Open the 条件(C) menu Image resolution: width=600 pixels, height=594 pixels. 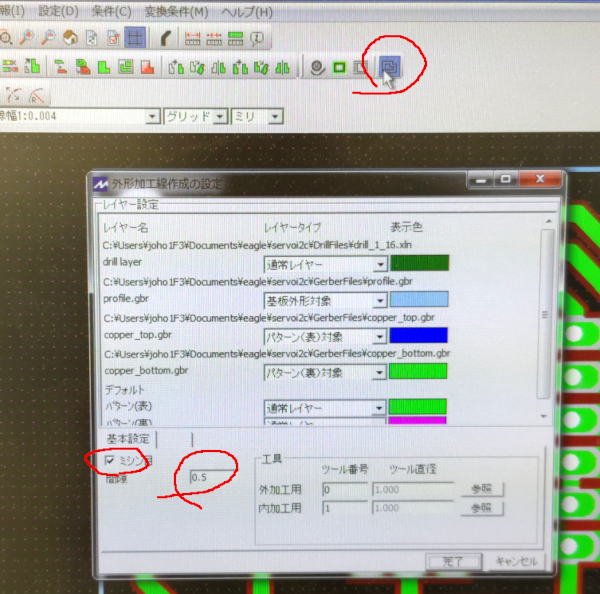(111, 12)
